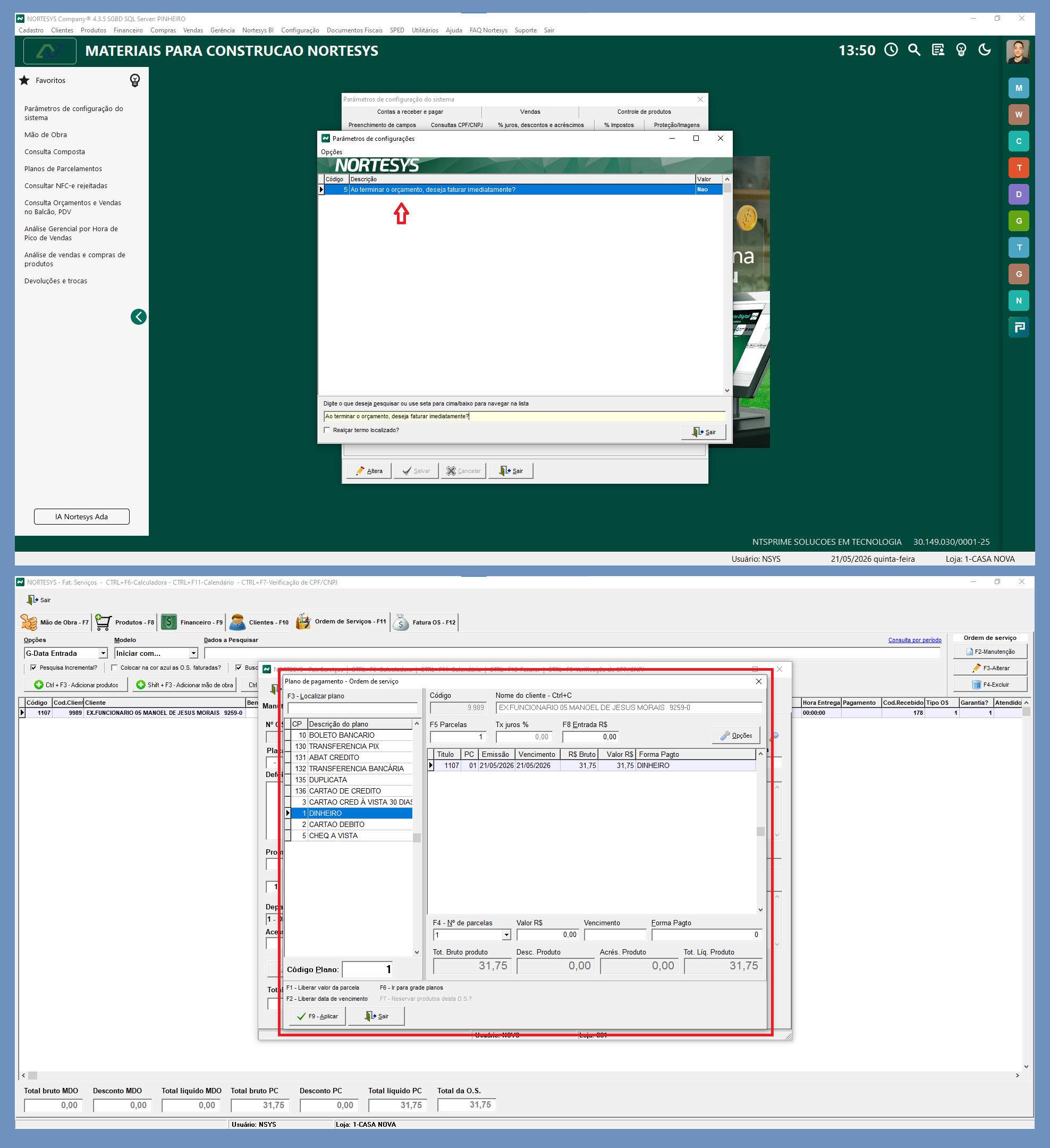The height and width of the screenshot is (1148, 1050).
Task: Open the Cadastro menu
Action: 31,30
